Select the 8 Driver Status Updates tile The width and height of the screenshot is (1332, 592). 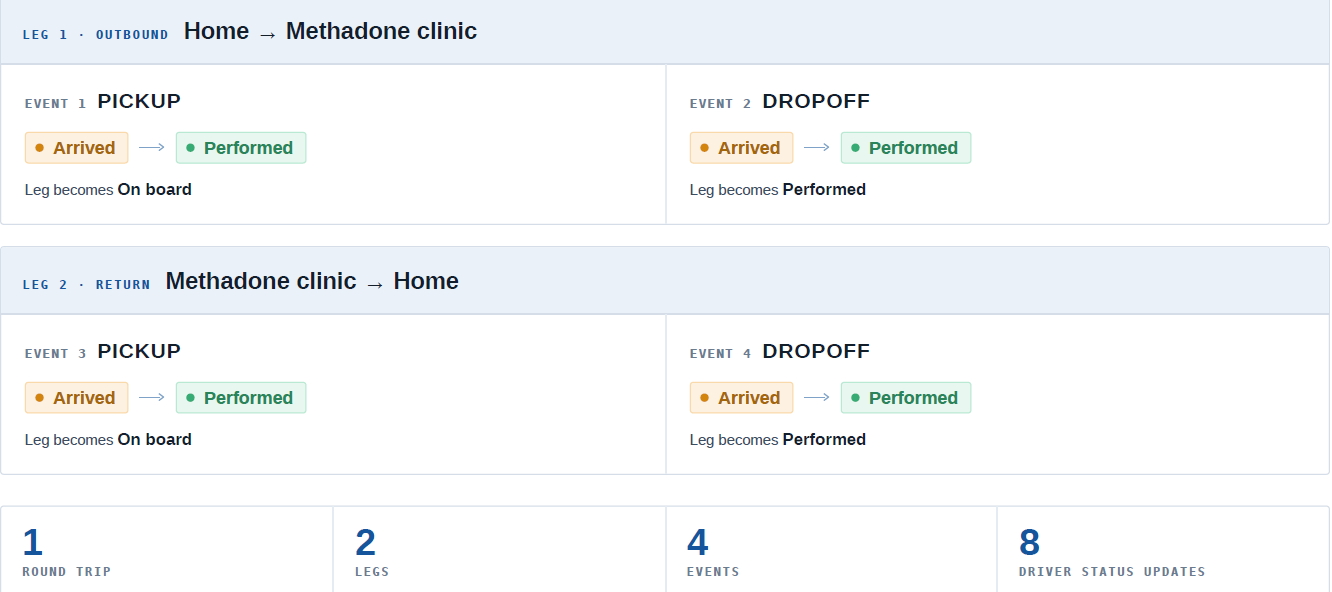1164,549
